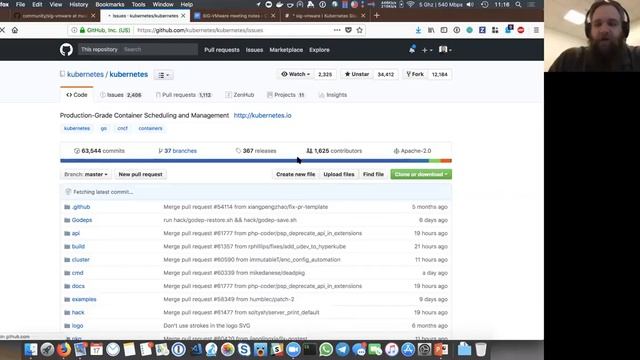Open the Insights tab
The image size is (640, 360).
click(333, 95)
